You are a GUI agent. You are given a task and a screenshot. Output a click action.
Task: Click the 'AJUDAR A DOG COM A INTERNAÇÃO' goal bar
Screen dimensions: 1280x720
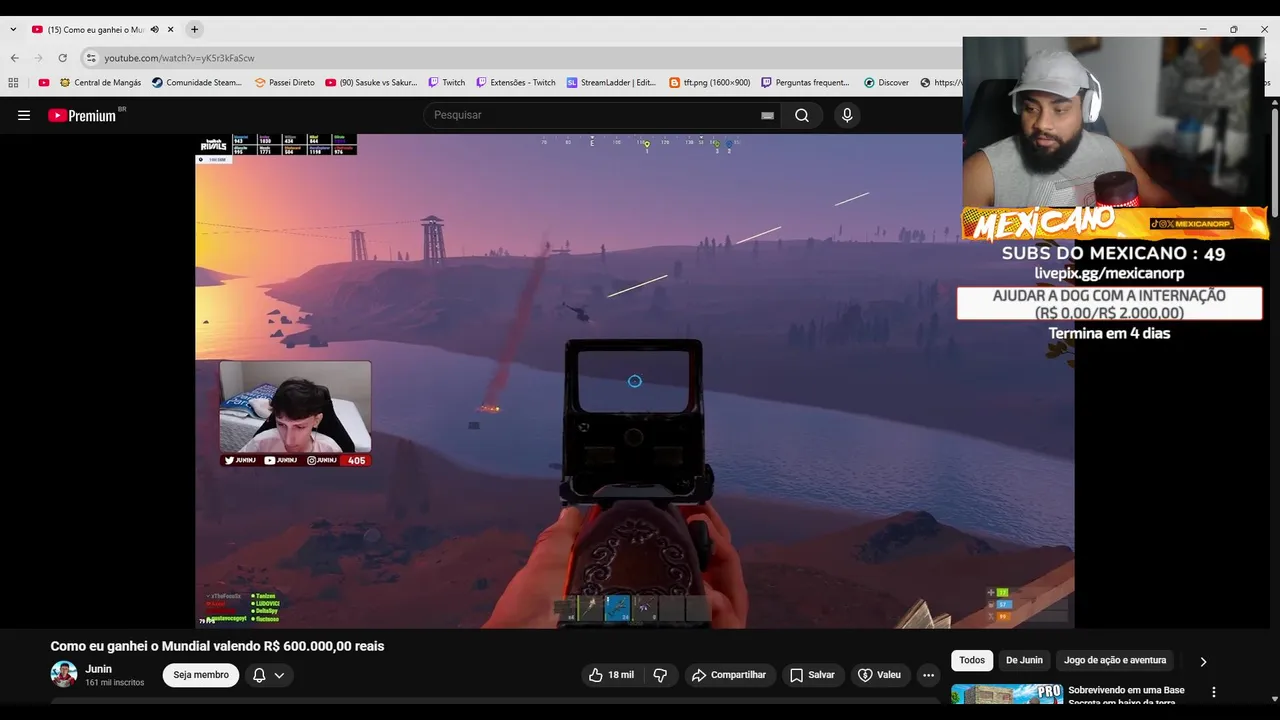pyautogui.click(x=1109, y=304)
